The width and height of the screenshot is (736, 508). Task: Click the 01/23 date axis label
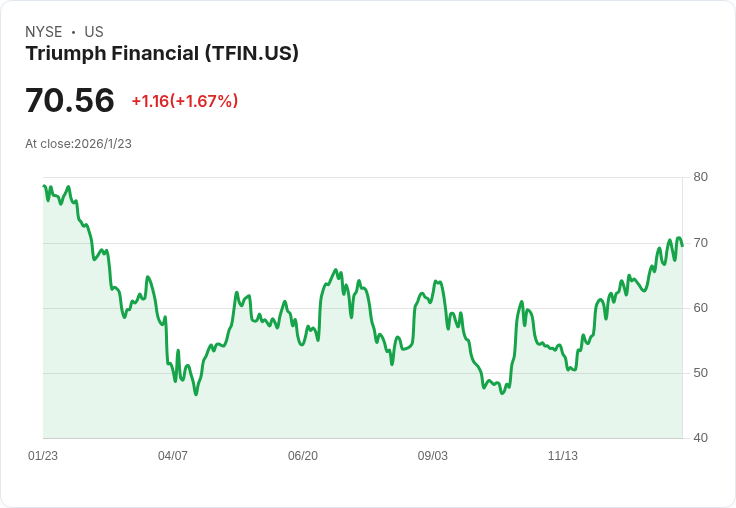(43, 456)
